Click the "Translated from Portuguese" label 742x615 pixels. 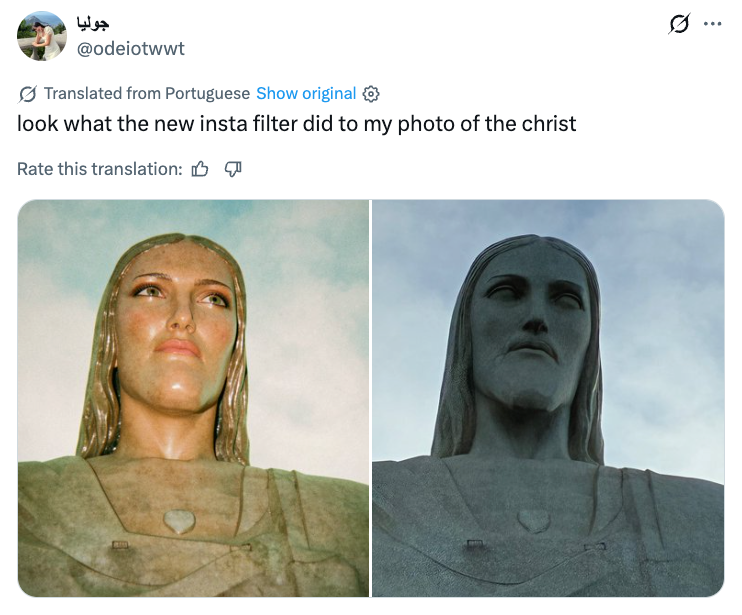pos(147,93)
